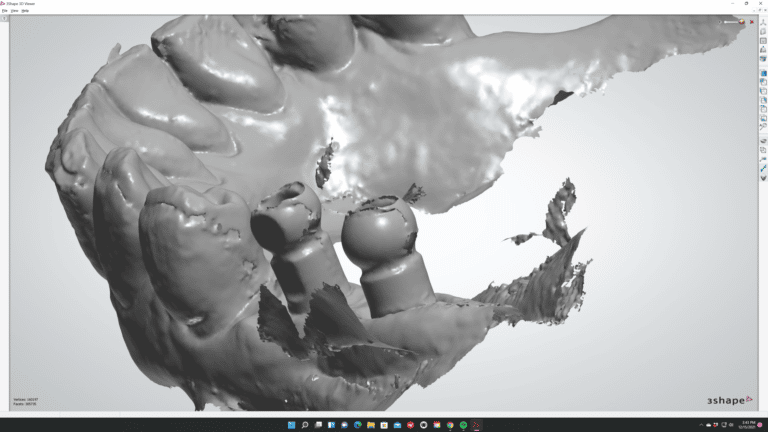
Task: Click the framed-box icon in the right toolbar
Action: [x=763, y=41]
